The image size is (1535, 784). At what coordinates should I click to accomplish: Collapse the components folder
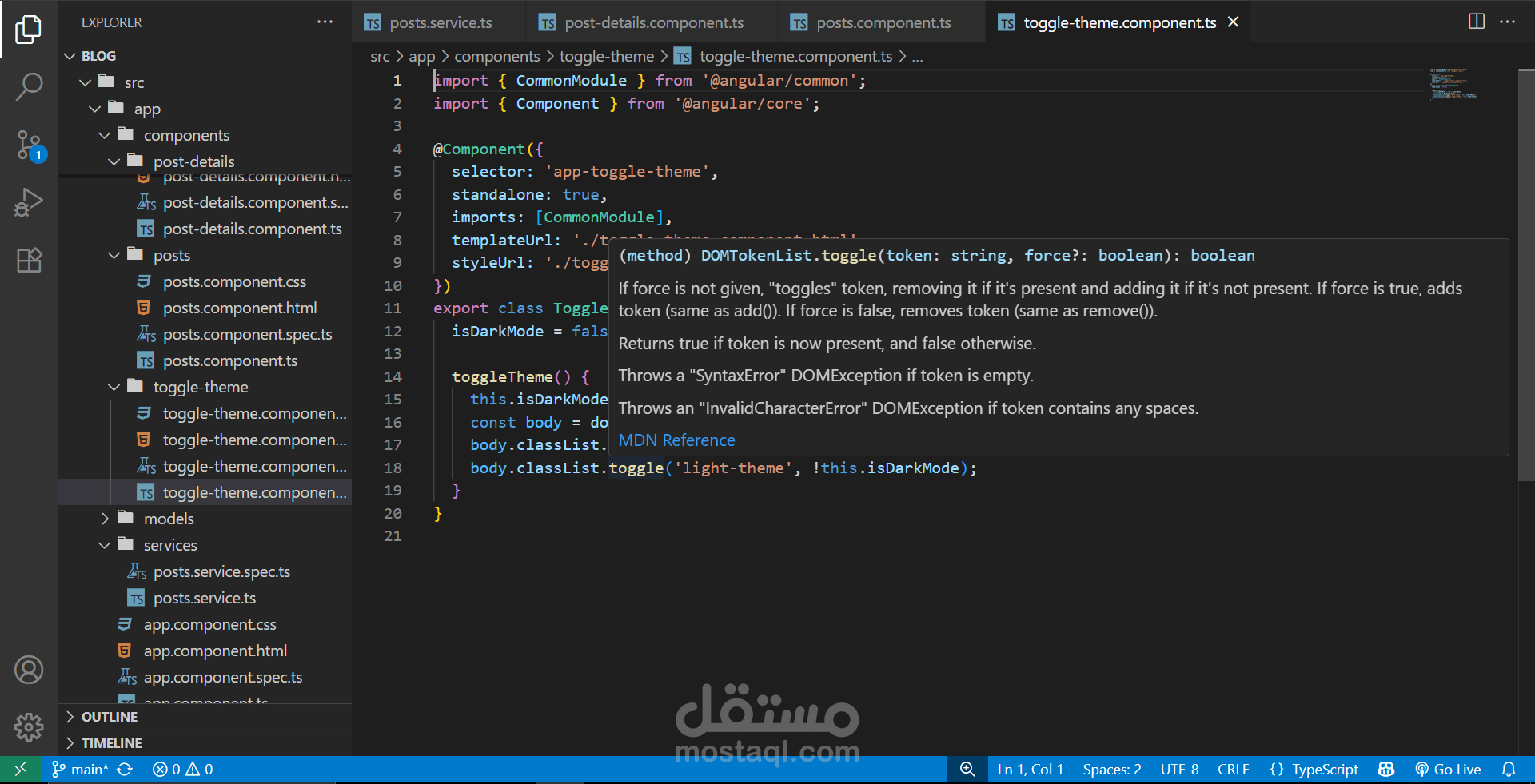coord(104,135)
